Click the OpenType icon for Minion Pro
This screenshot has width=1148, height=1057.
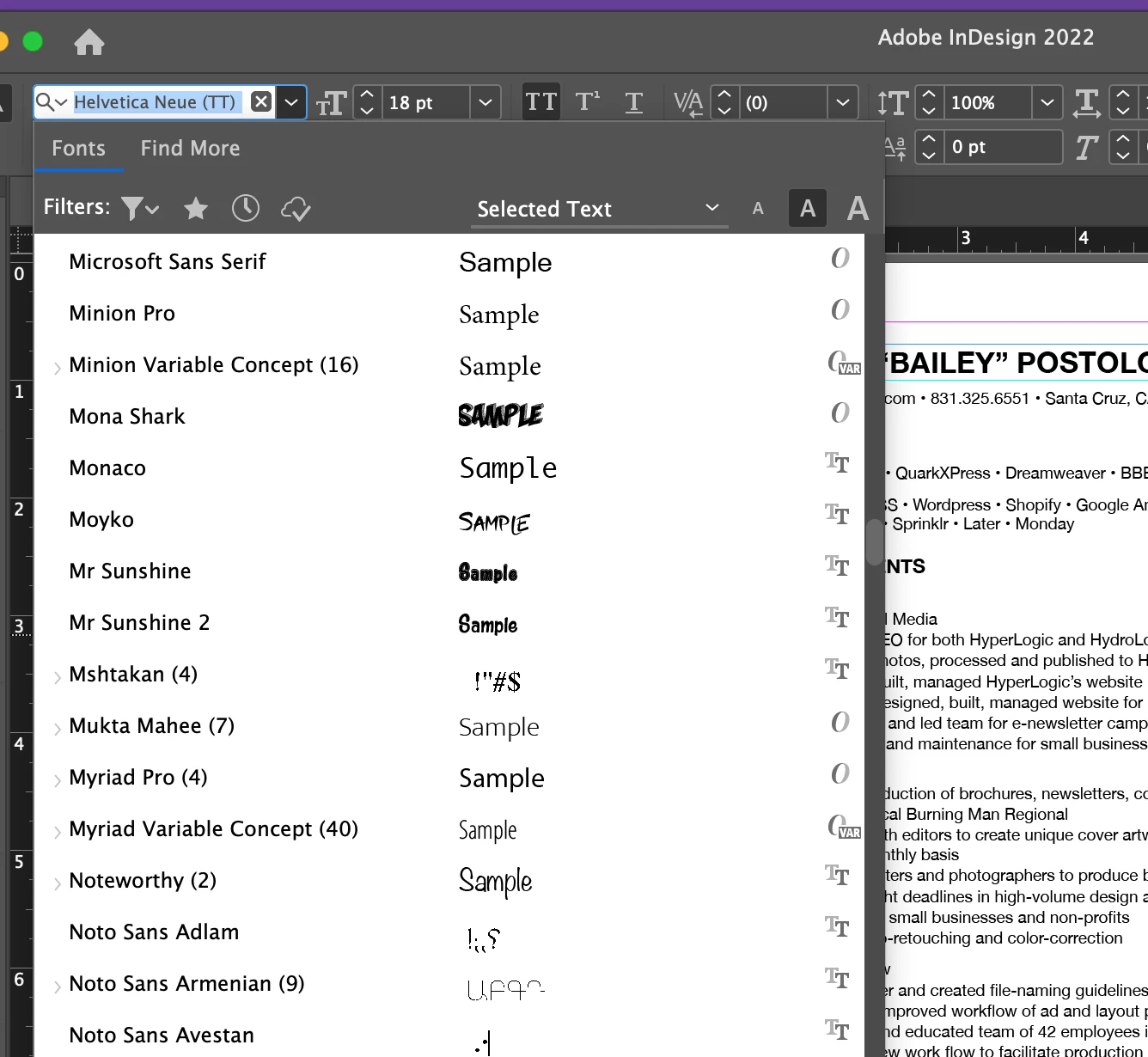[x=840, y=309]
